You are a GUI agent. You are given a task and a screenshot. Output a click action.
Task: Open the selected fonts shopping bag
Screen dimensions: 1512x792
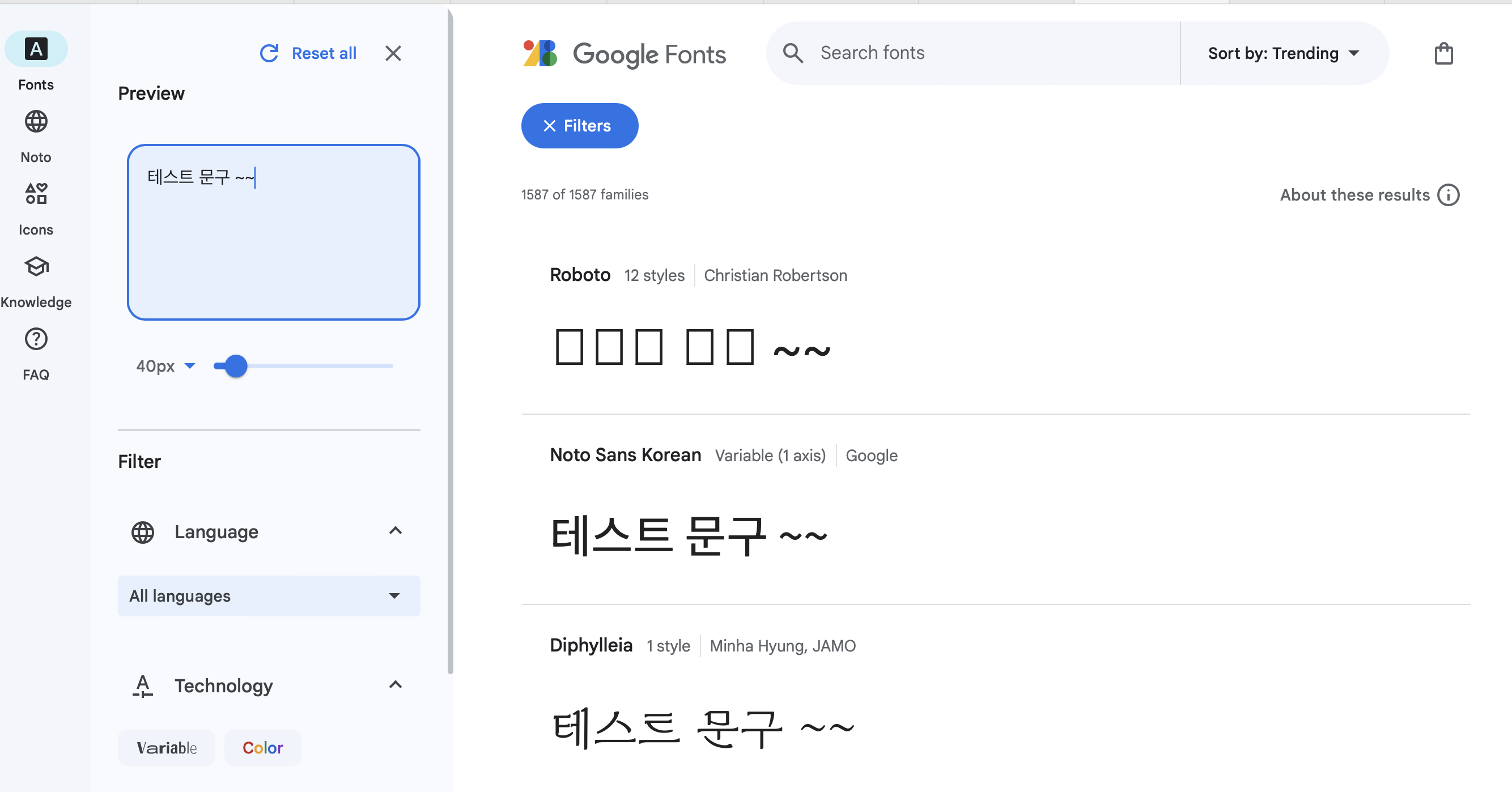point(1443,53)
